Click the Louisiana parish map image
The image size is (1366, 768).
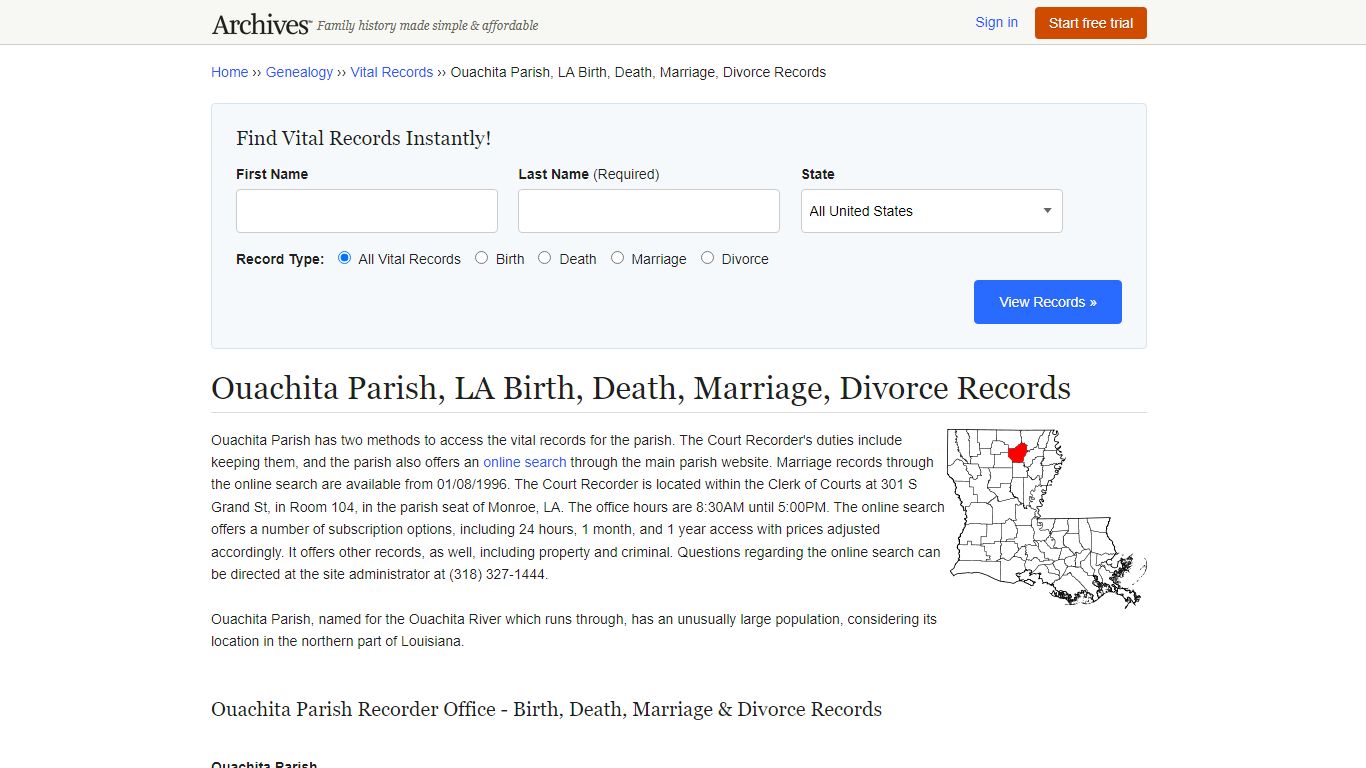[1047, 518]
